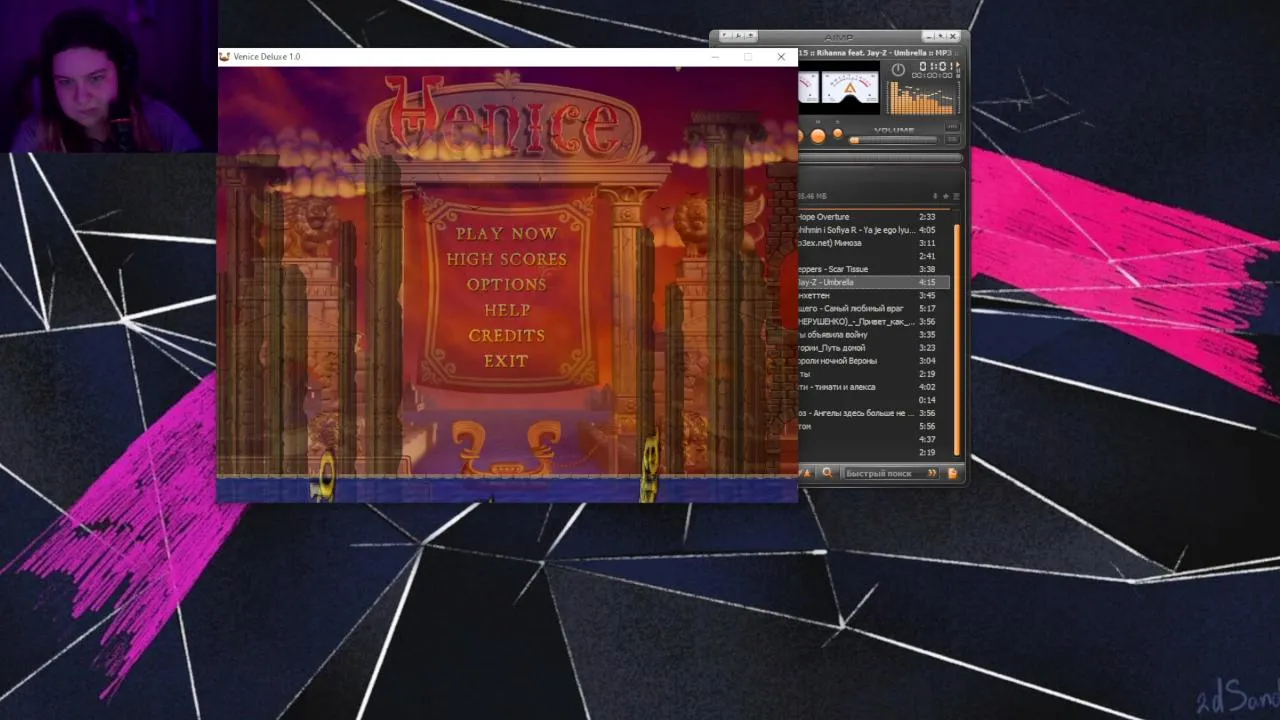Select the playlist row lasting 0:14
1280x720 pixels.
coord(874,400)
